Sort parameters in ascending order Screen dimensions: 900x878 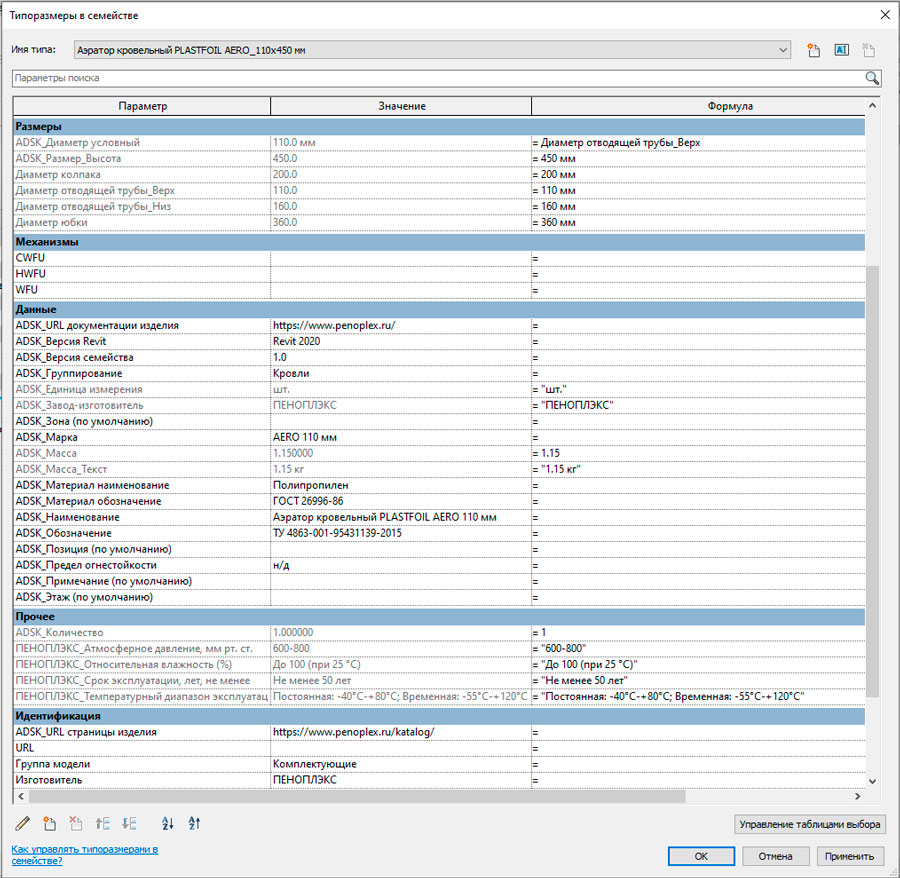point(168,824)
